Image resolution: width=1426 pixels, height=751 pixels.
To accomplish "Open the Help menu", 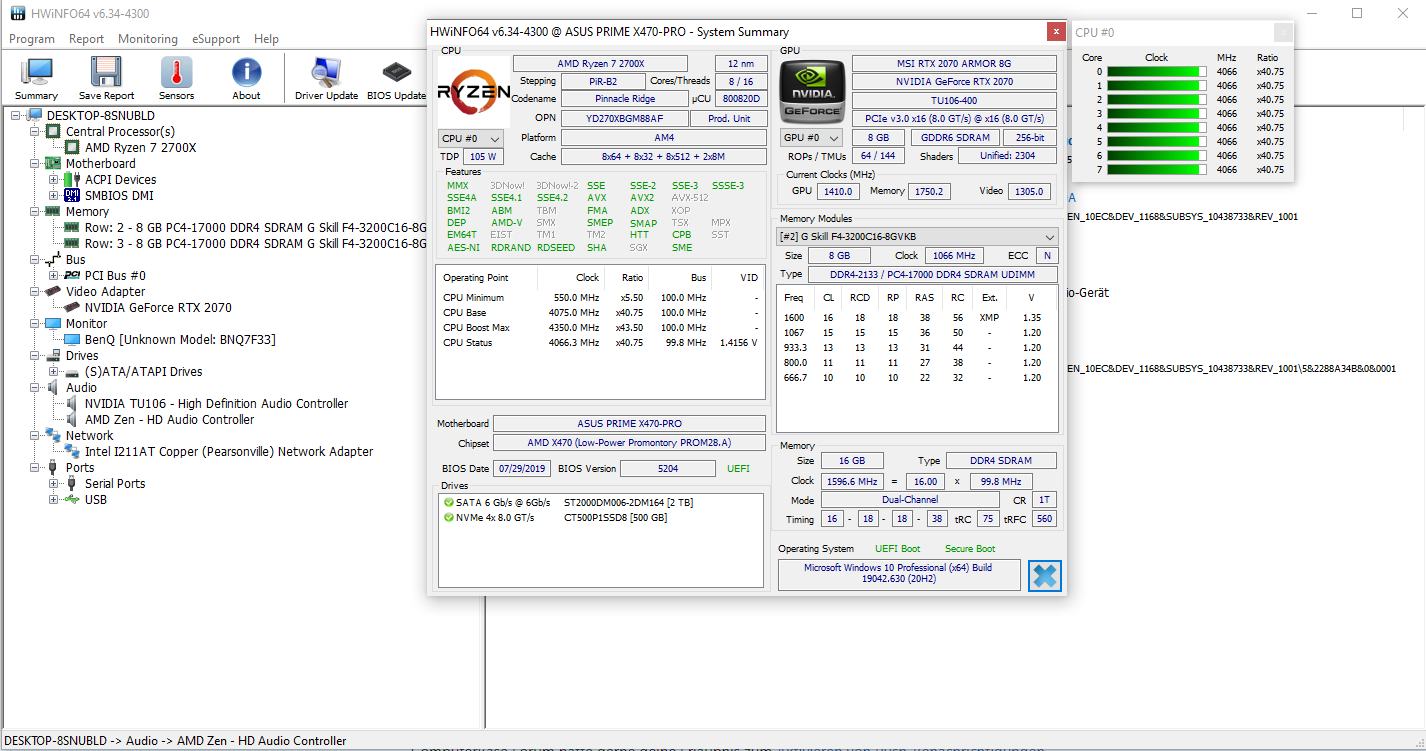I will [267, 39].
